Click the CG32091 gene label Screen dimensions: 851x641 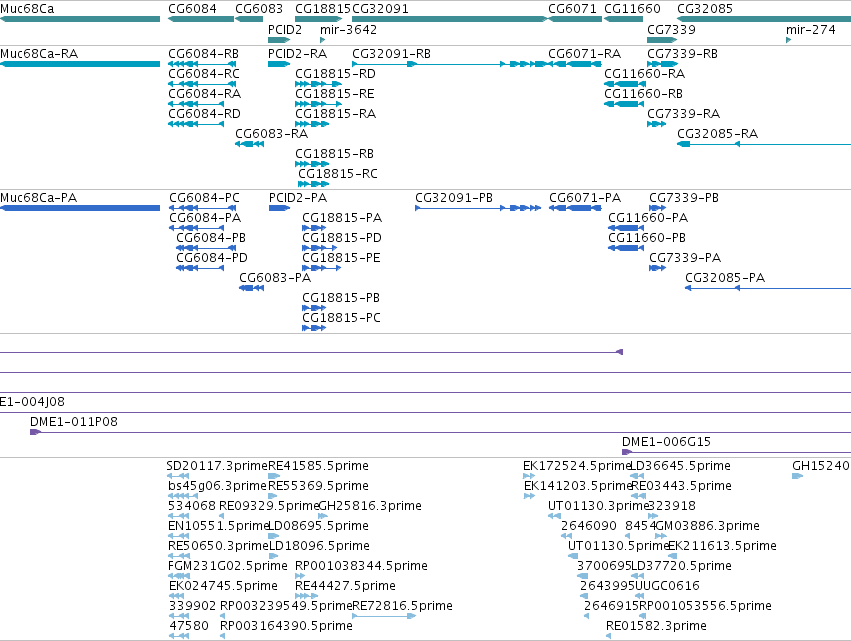coord(380,9)
